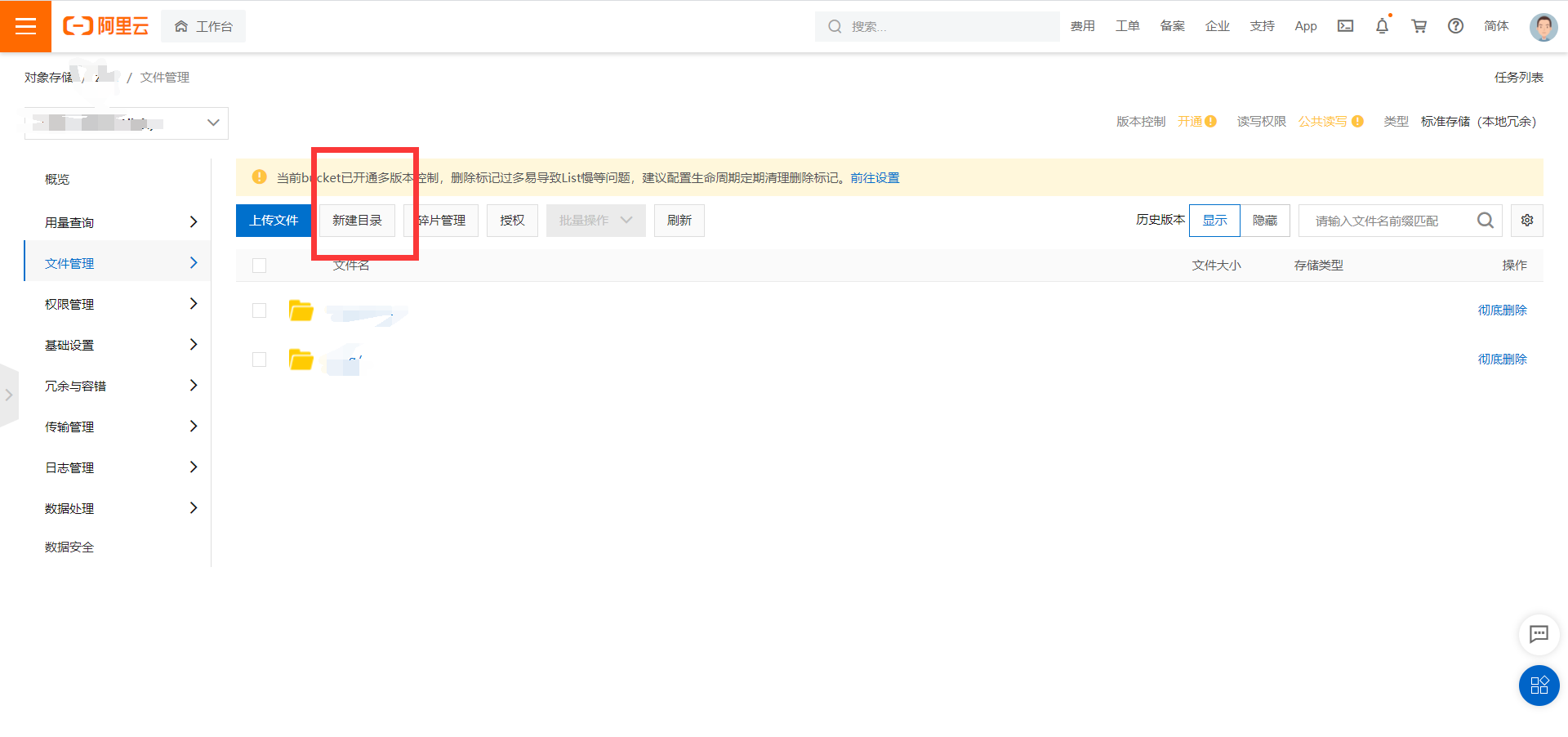Image resolution: width=1568 pixels, height=737 pixels.
Task: Click your account avatar
Action: pos(1543,26)
